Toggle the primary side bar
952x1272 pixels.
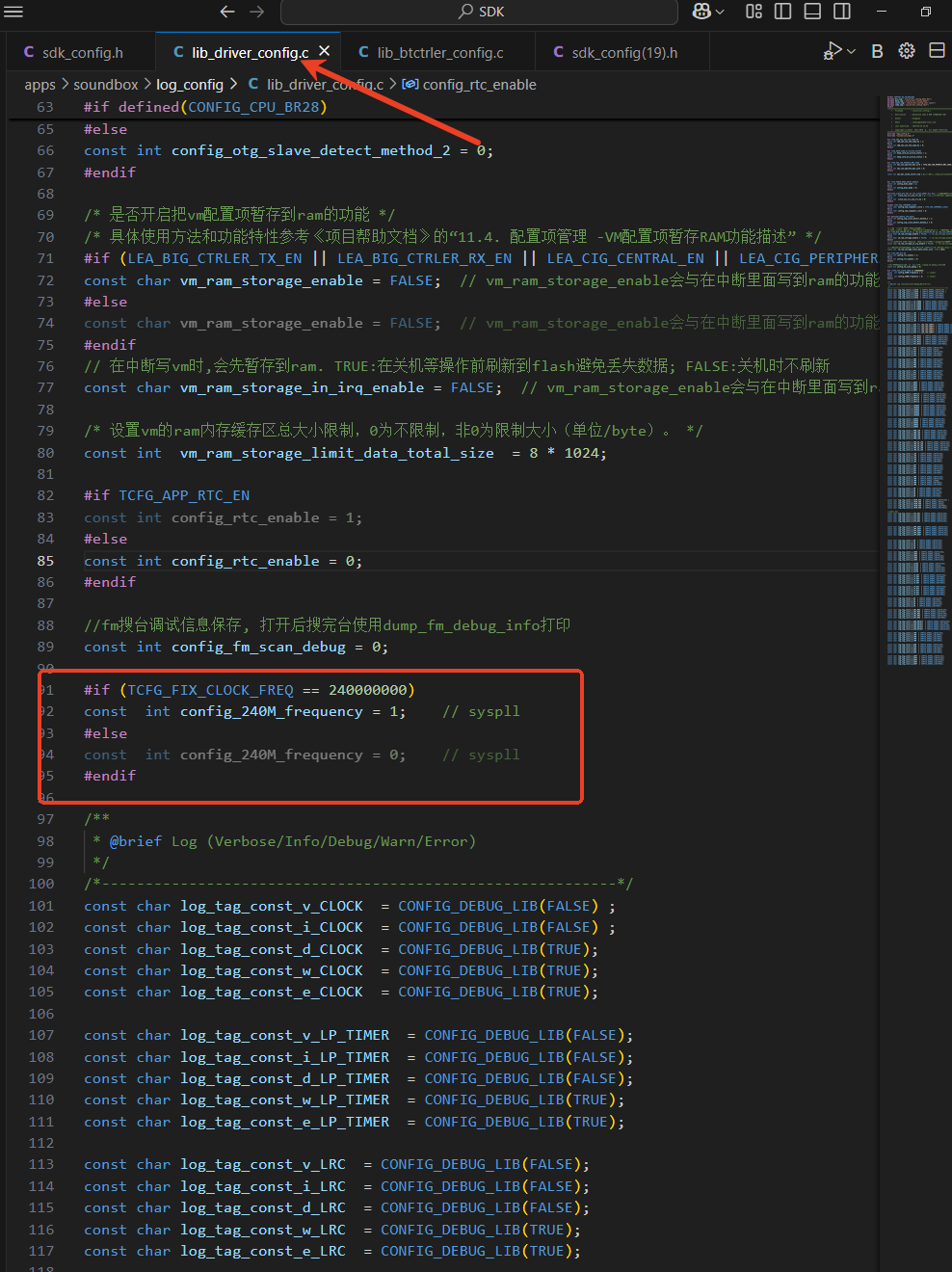[783, 12]
